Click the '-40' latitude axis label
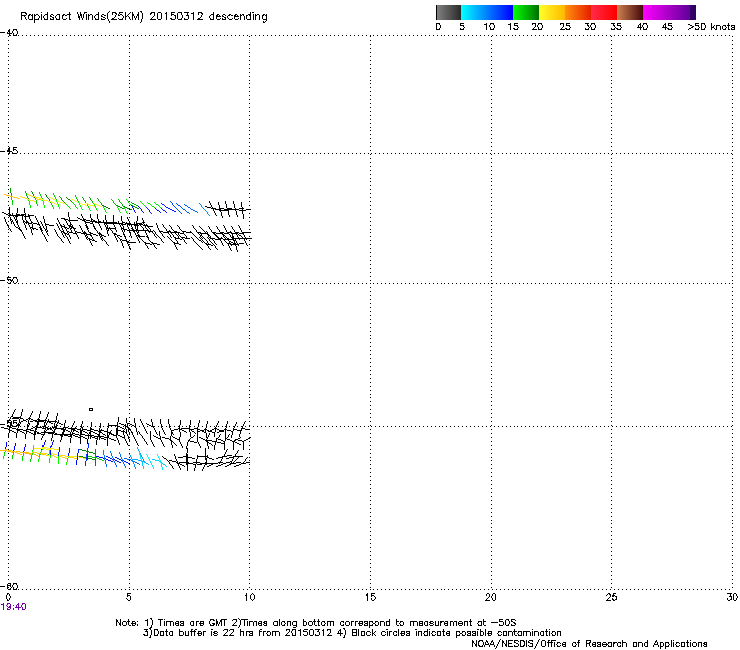Screen dimensions: 740x650 click(x=9, y=33)
